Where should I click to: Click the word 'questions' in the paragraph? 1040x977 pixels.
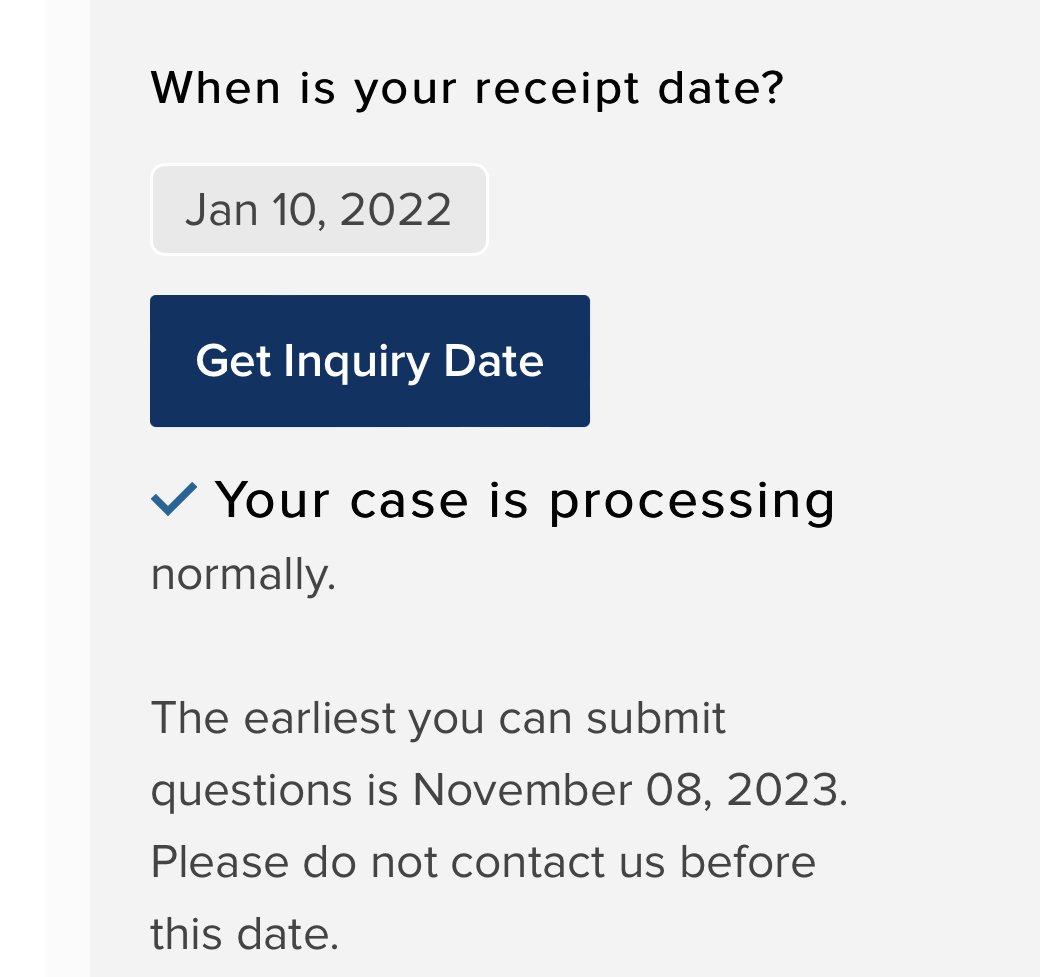tap(251, 793)
